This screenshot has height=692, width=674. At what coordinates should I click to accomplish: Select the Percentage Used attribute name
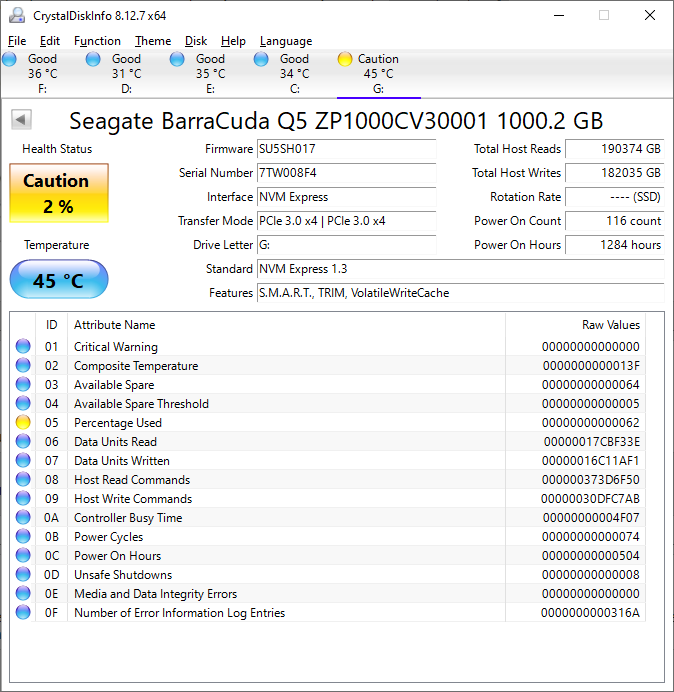tap(118, 423)
